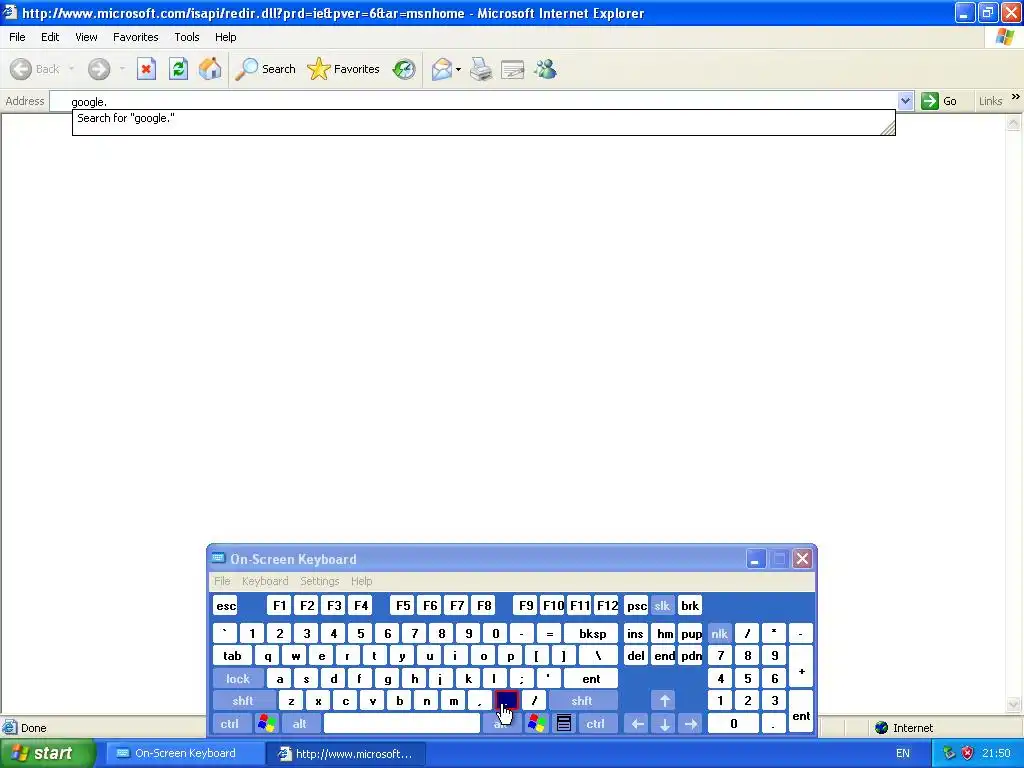This screenshot has height=768, width=1024.
Task: Click the del key on the keyboard
Action: (636, 656)
